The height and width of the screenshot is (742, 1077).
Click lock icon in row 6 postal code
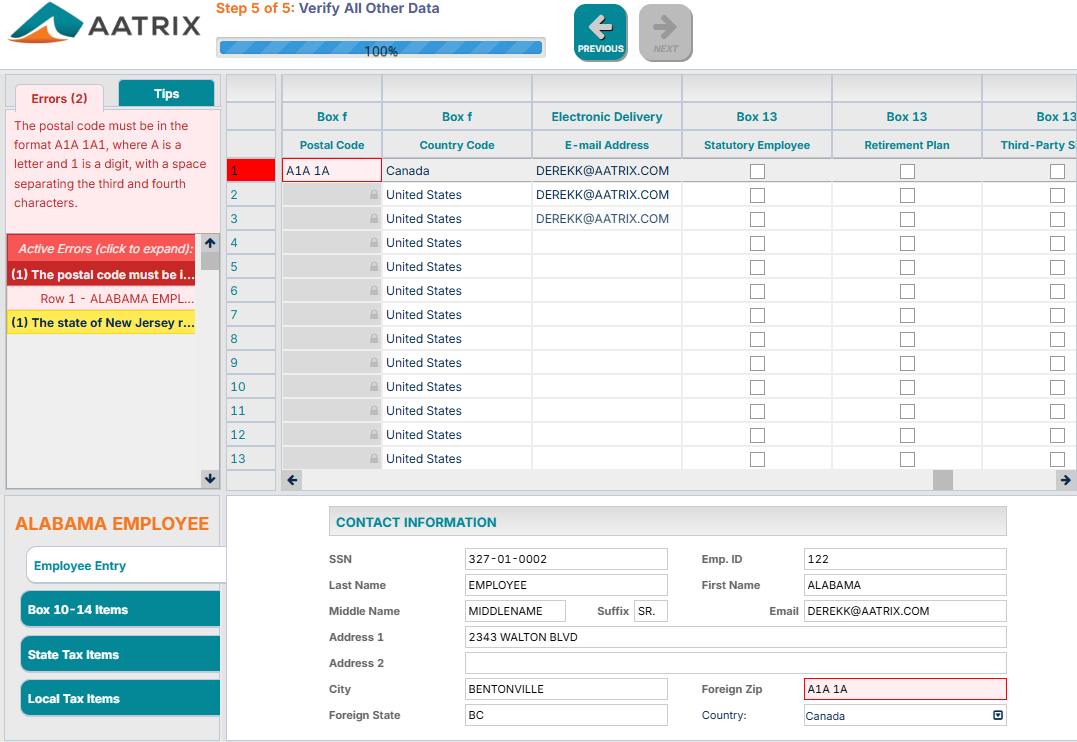tap(374, 291)
